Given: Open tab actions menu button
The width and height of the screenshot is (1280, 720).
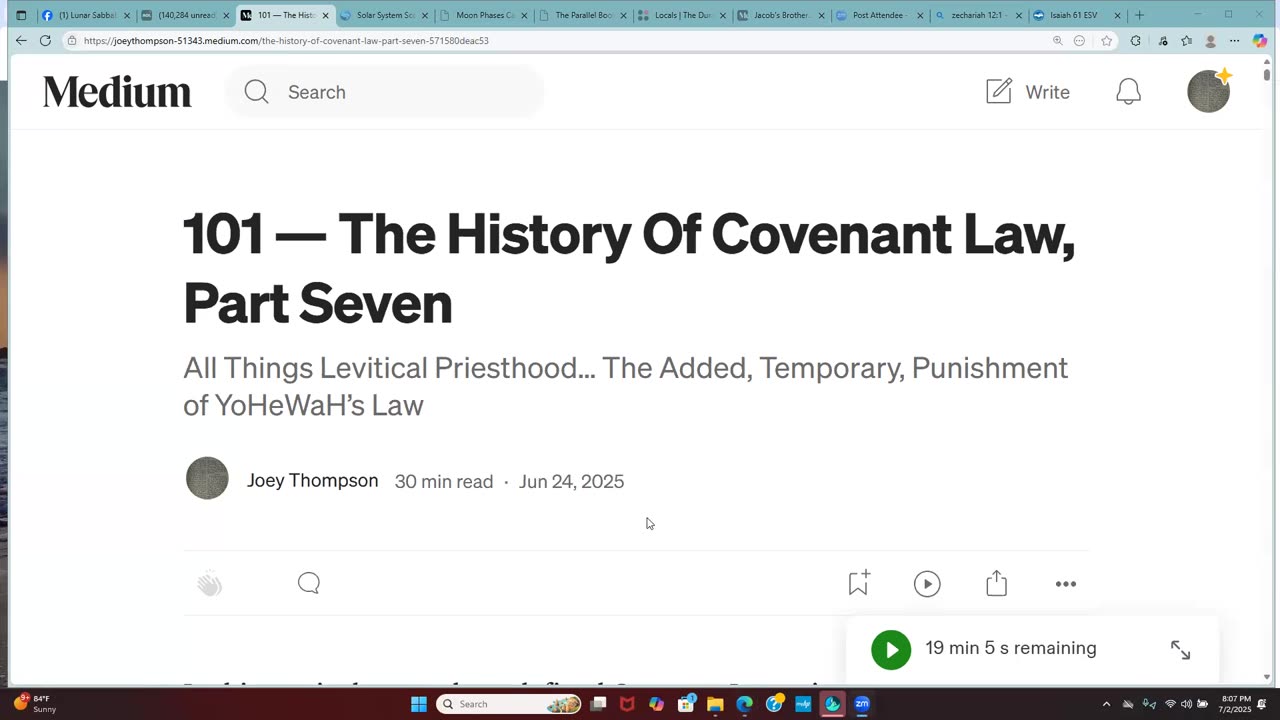Looking at the screenshot, I should click(21, 15).
